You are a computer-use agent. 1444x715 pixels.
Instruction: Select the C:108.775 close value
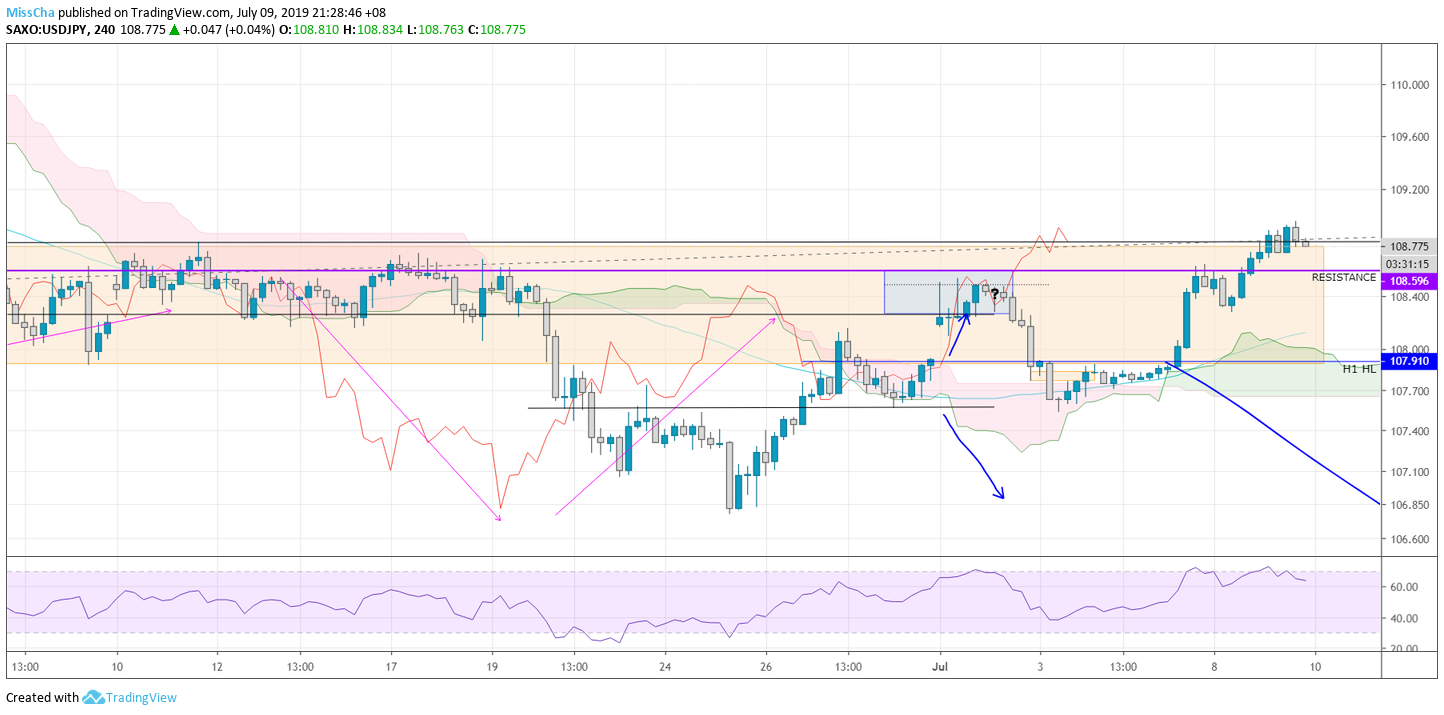click(497, 30)
